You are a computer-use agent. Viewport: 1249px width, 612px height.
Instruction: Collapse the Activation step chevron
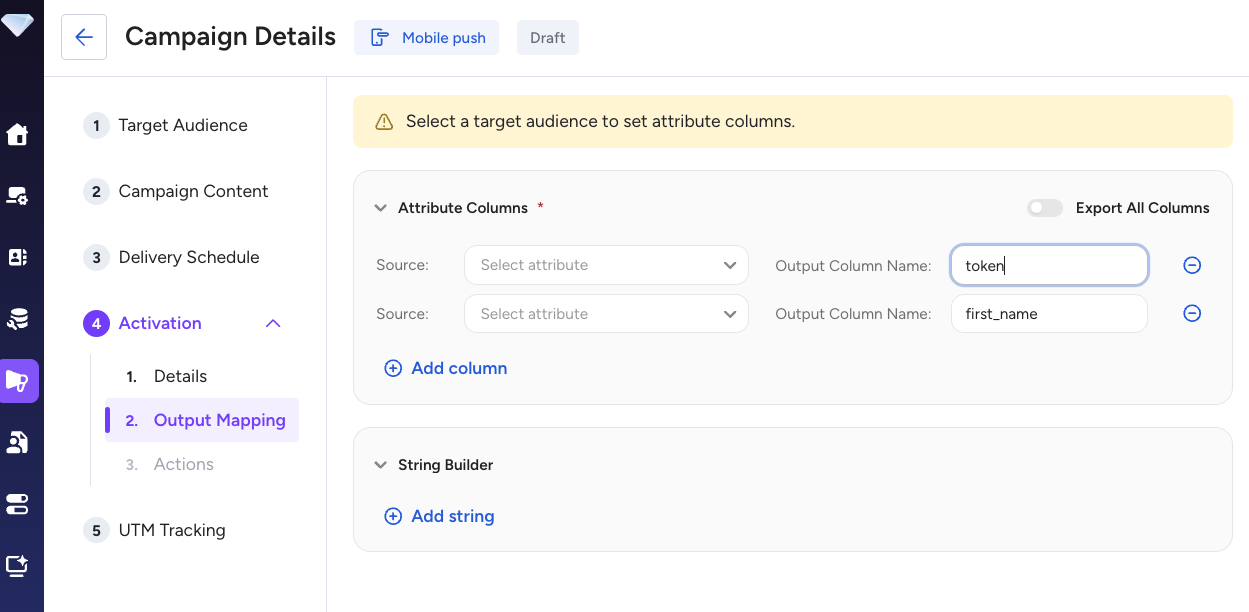[x=273, y=323]
